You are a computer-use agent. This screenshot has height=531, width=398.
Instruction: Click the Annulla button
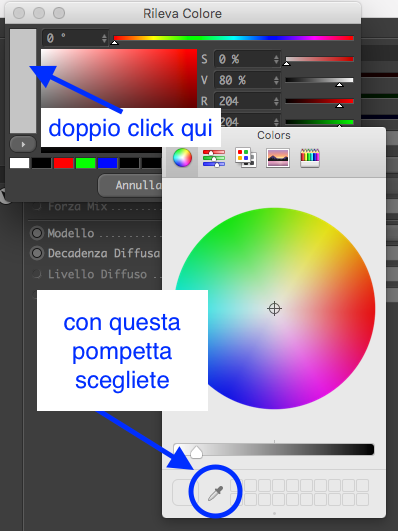(130, 185)
